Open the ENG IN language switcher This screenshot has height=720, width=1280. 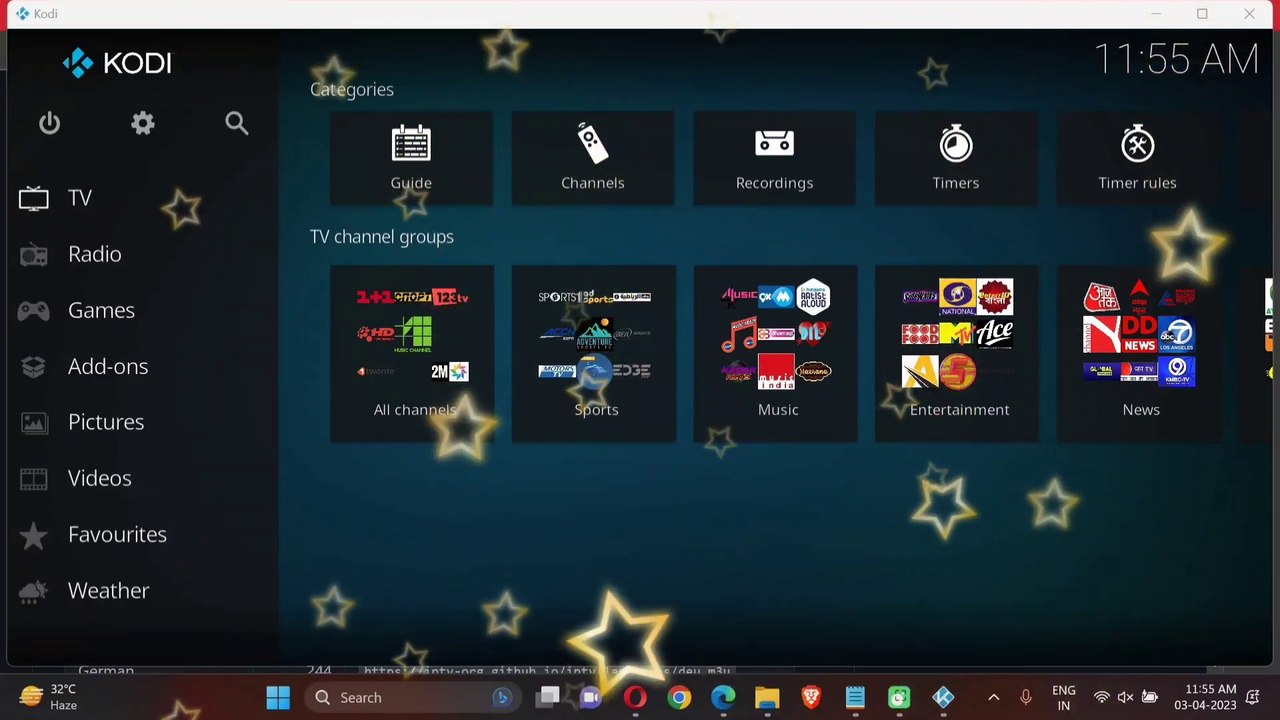1064,697
